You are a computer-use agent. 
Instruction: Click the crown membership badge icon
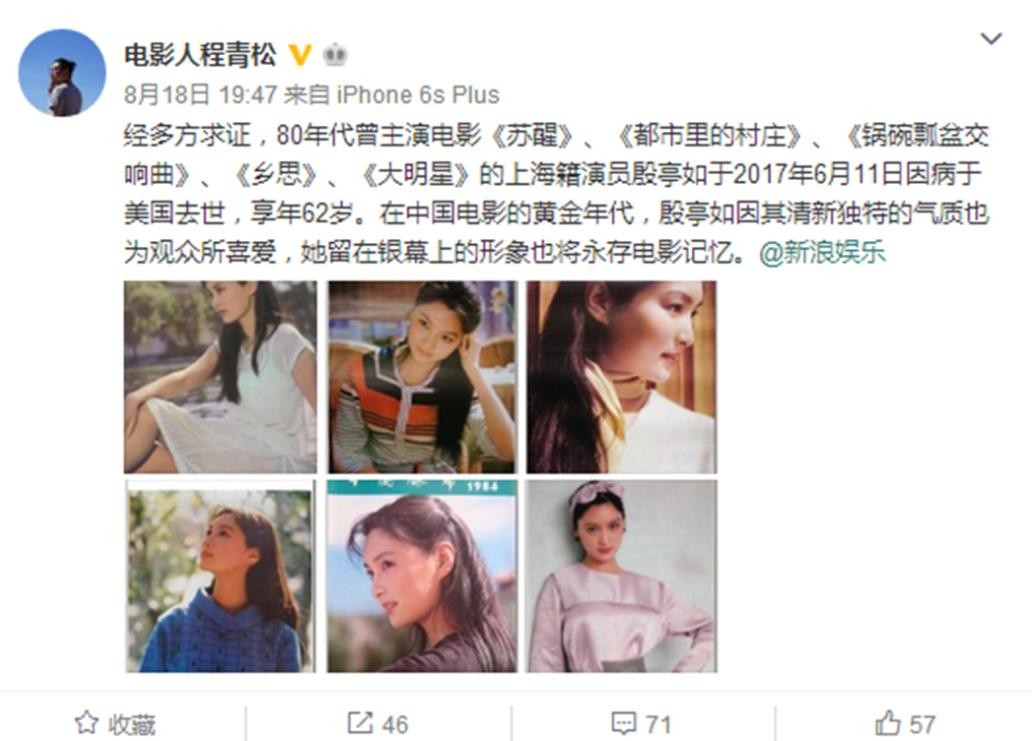pos(335,55)
